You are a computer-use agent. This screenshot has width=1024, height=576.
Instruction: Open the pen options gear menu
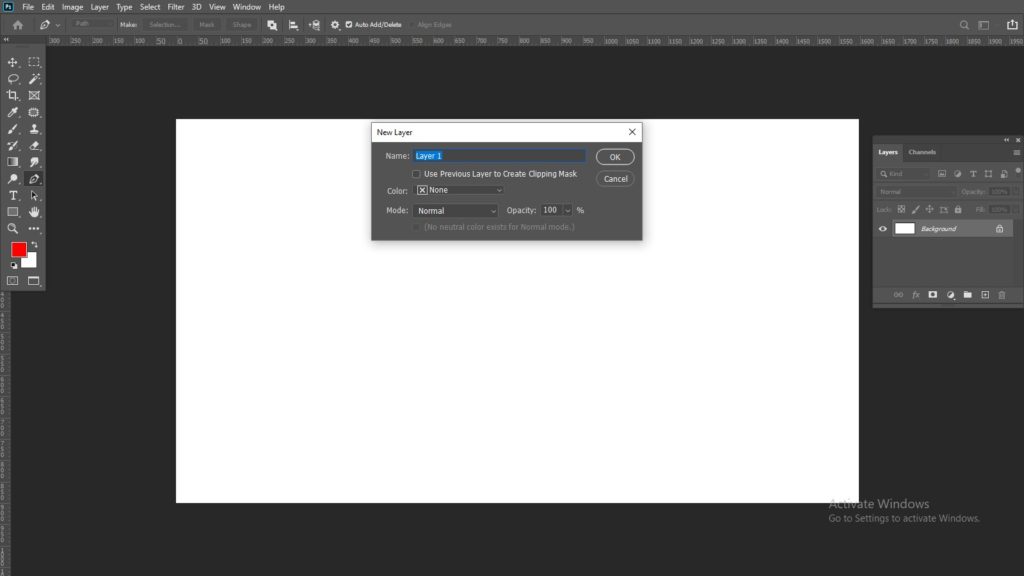coord(335,25)
